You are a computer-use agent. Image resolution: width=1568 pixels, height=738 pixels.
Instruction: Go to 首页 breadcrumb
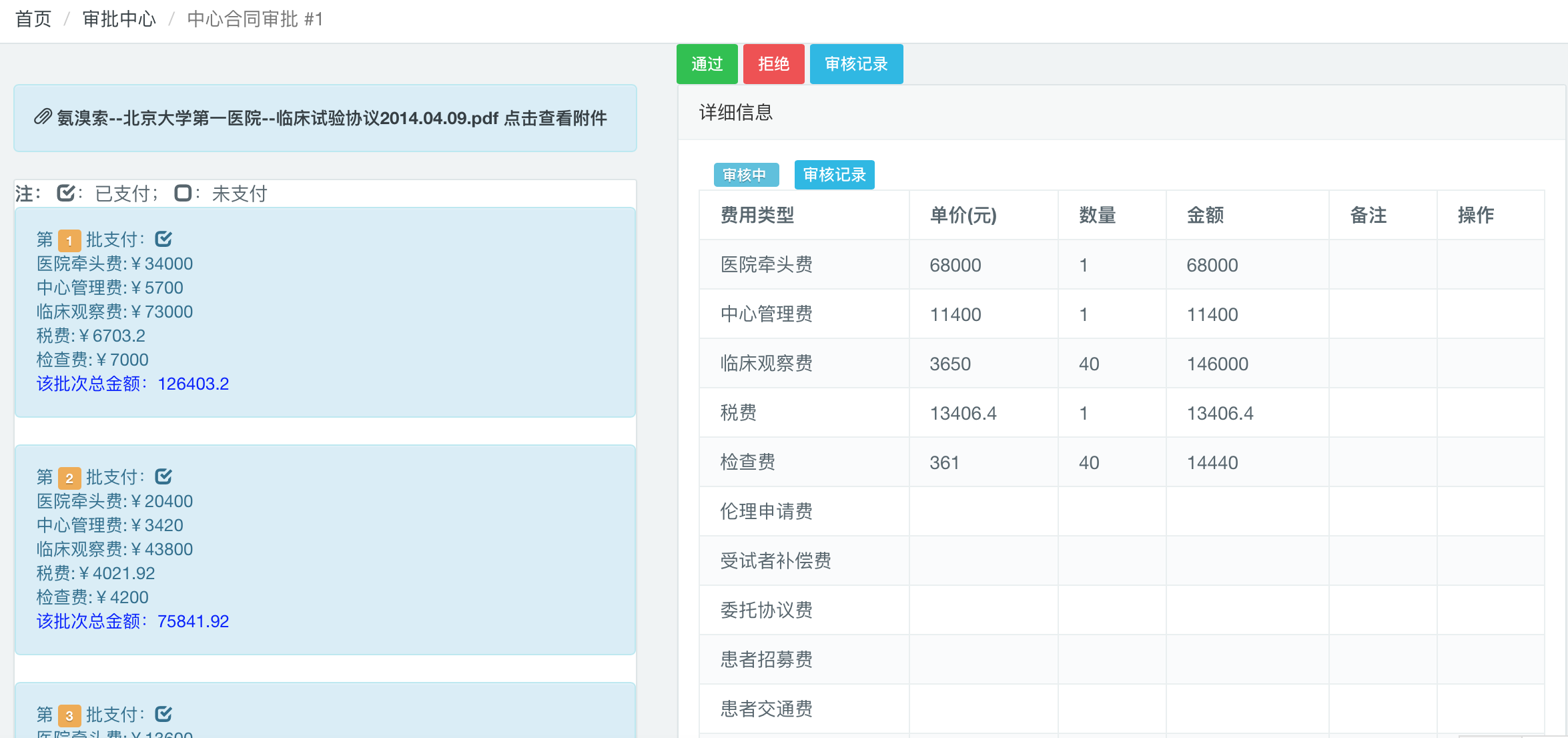pos(33,19)
